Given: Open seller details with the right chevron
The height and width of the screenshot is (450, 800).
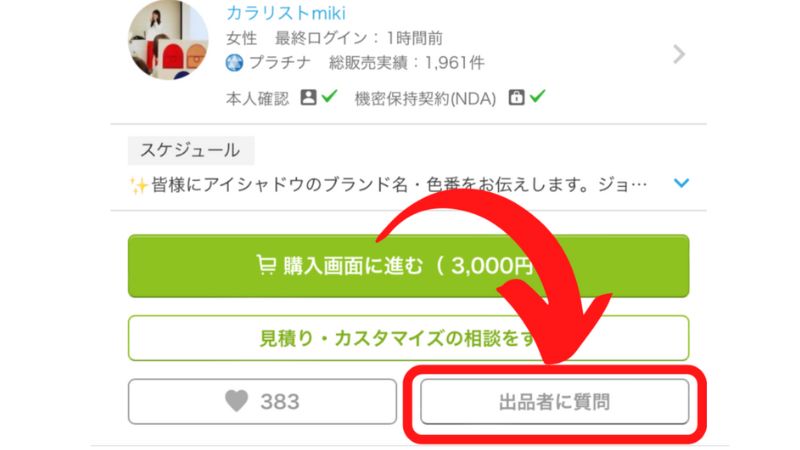Looking at the screenshot, I should pos(679,54).
